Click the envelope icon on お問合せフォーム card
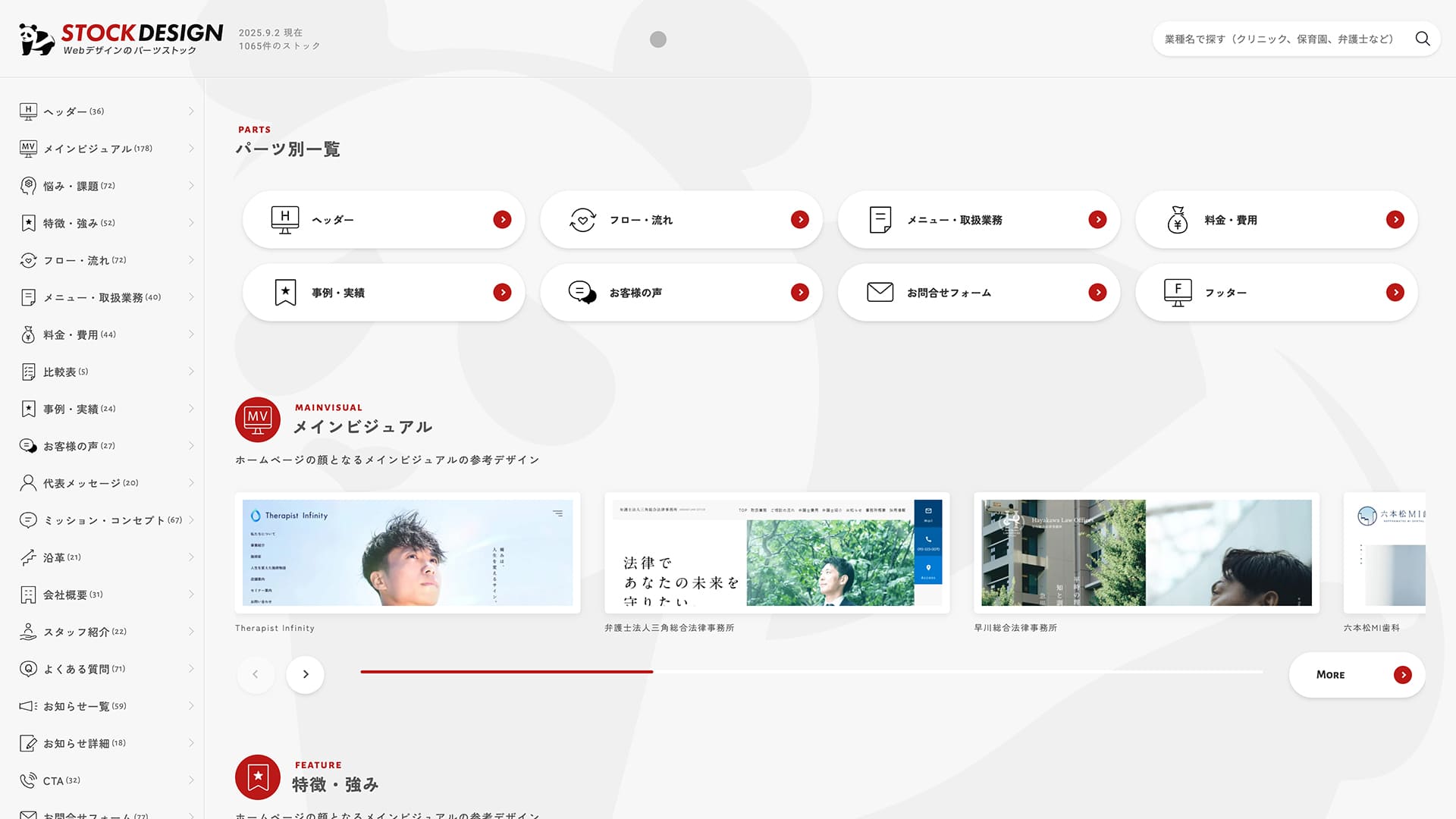The image size is (1456, 819). point(880,292)
